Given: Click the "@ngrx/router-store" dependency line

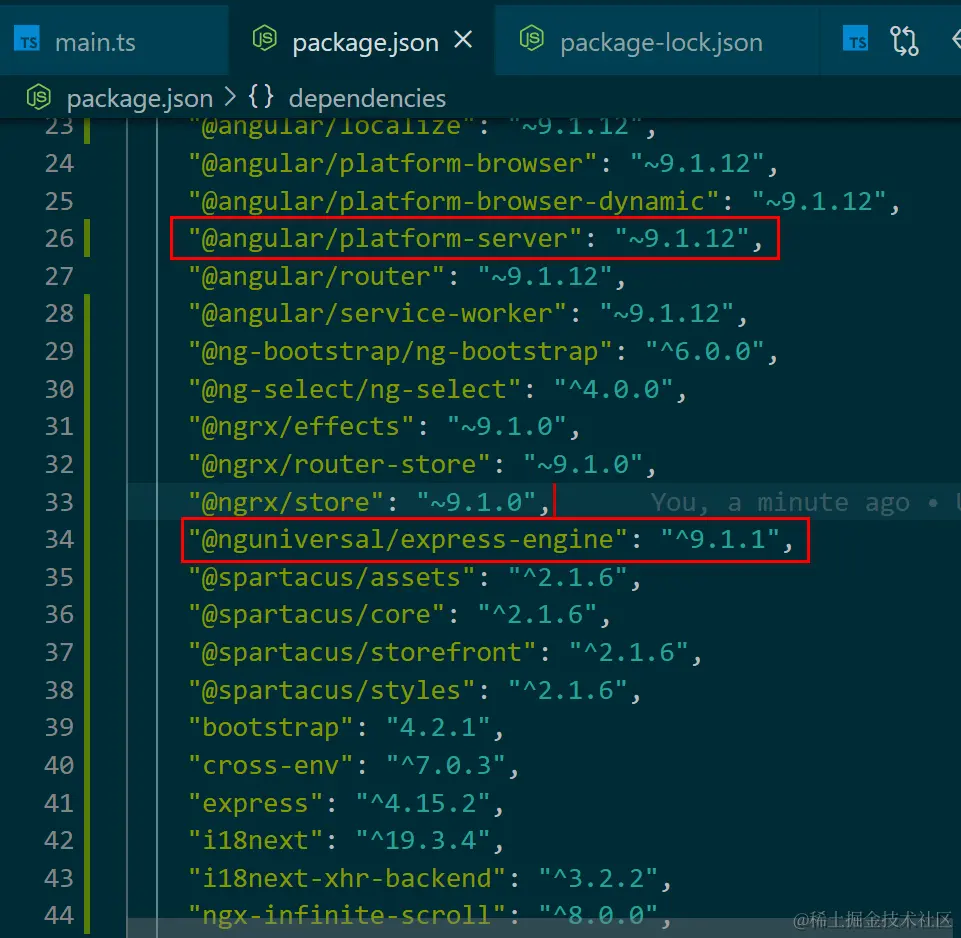Looking at the screenshot, I should tap(422, 465).
